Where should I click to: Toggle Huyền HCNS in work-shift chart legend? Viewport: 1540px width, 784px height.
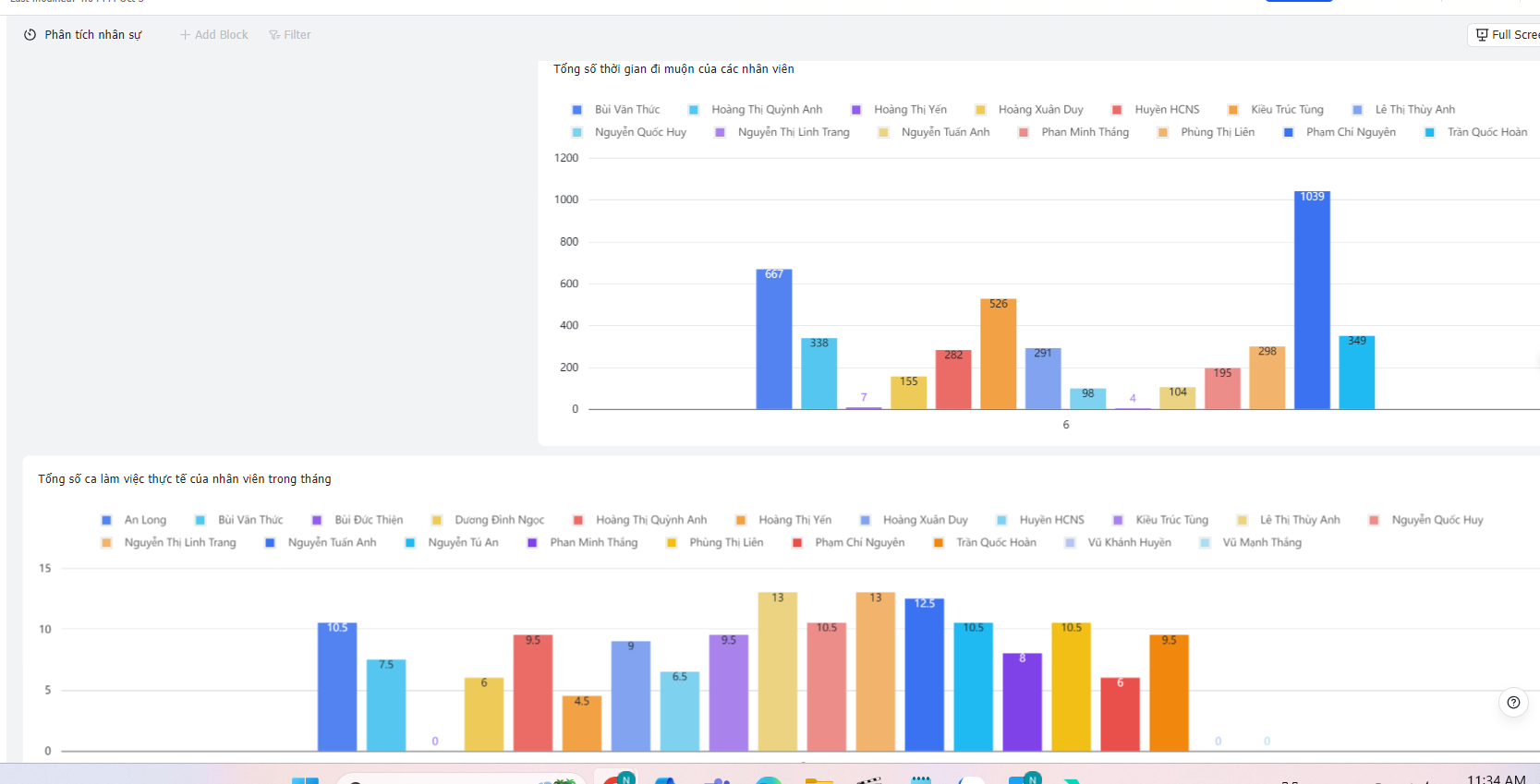[1040, 521]
